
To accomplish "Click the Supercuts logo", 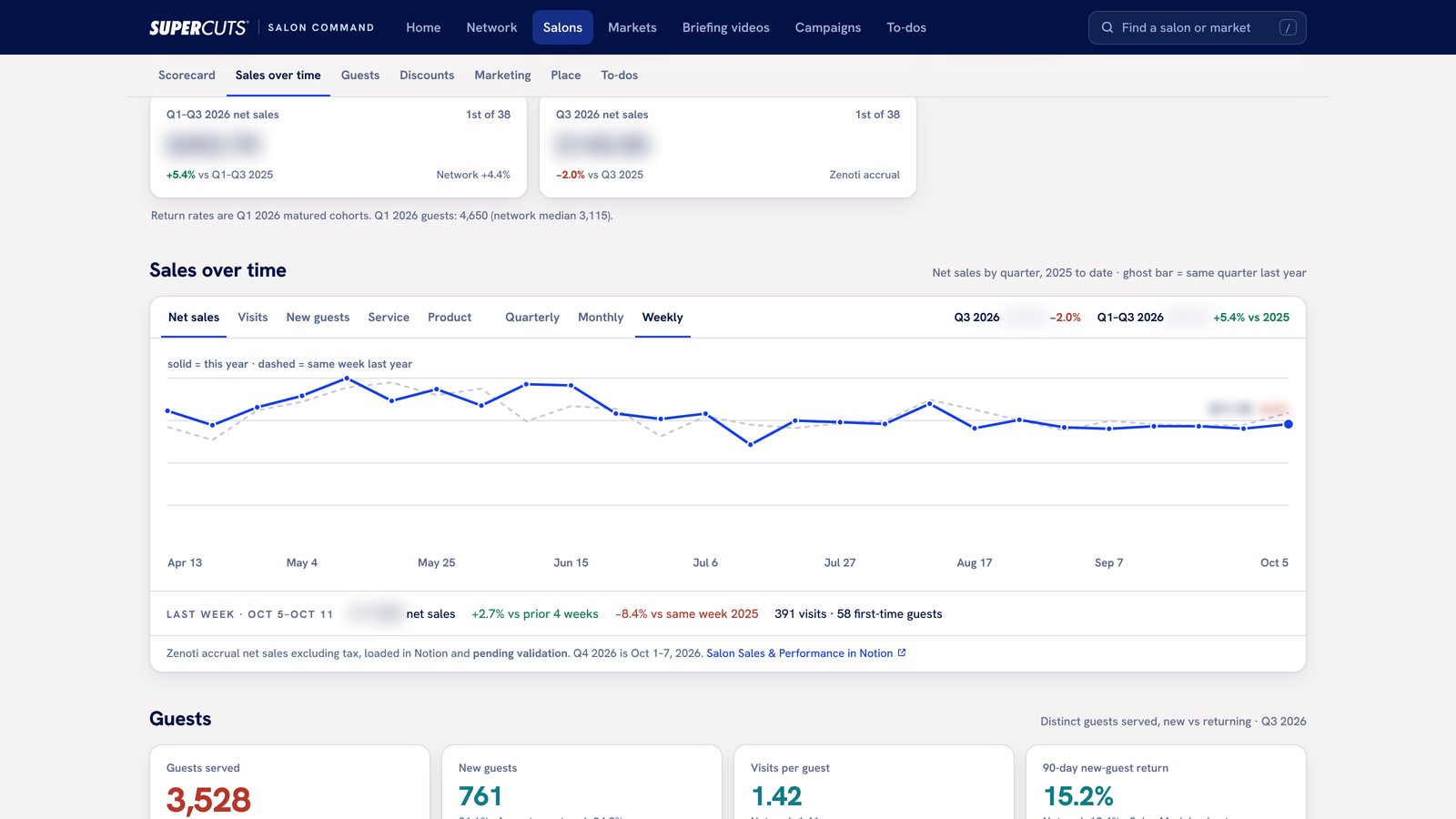I will pos(198,27).
